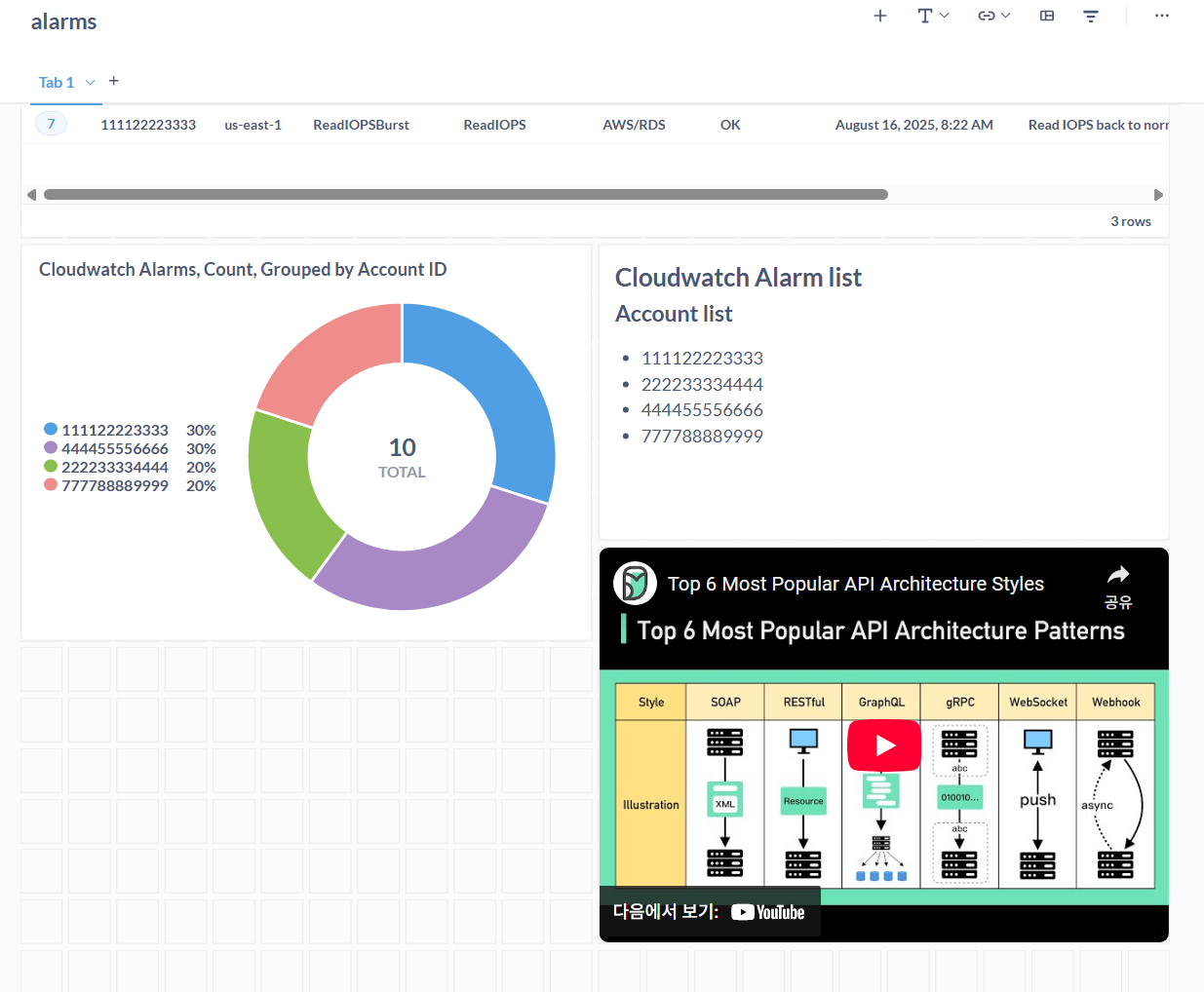The image size is (1204, 992).
Task: Open the text card dropdown in the toolbar
Action: pyautogui.click(x=933, y=16)
